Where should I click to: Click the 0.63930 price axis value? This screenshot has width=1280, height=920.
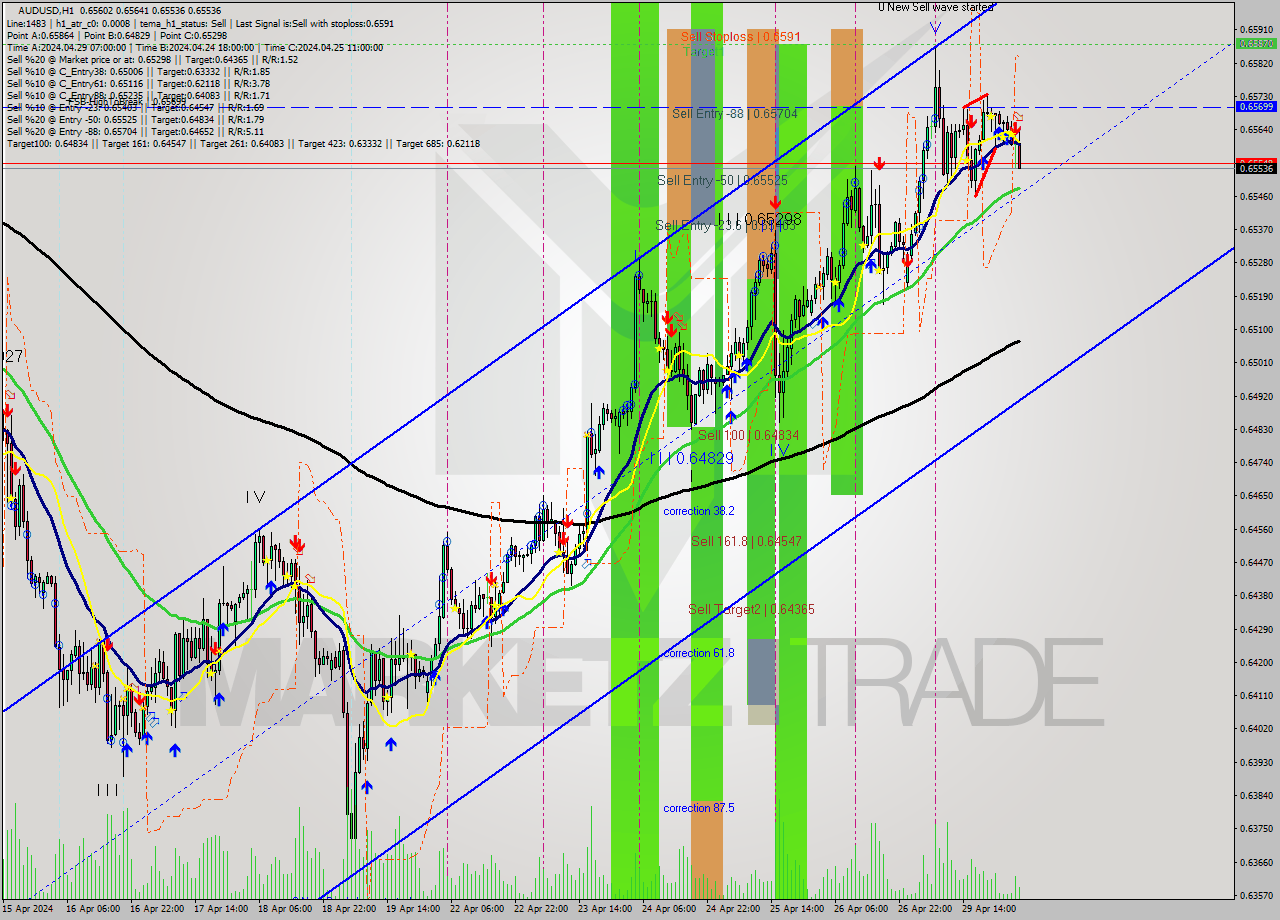coord(1257,762)
